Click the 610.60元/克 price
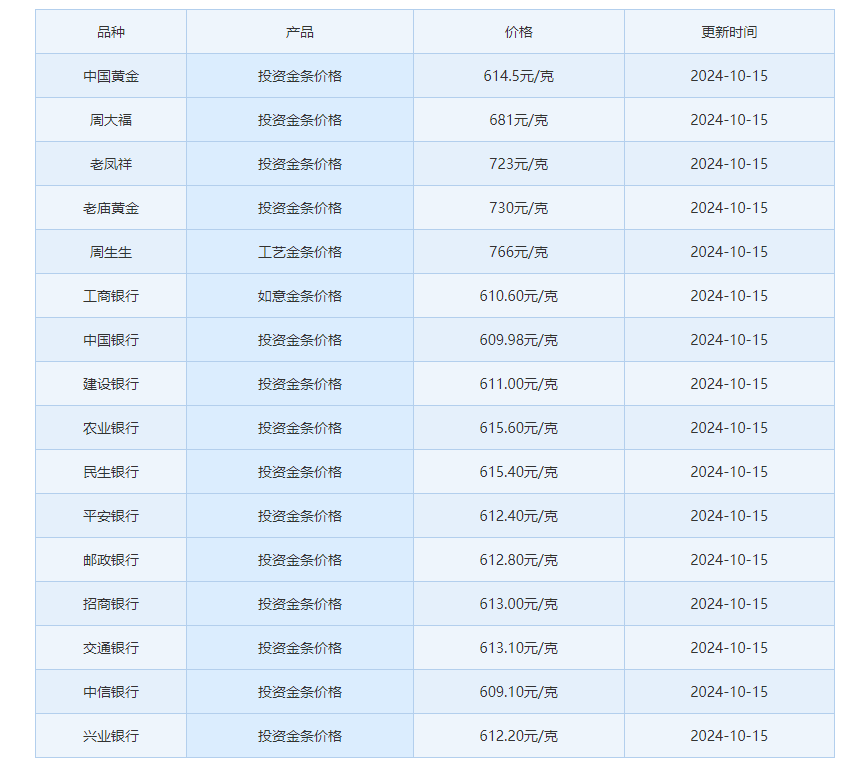The height and width of the screenshot is (769, 859). coord(518,296)
